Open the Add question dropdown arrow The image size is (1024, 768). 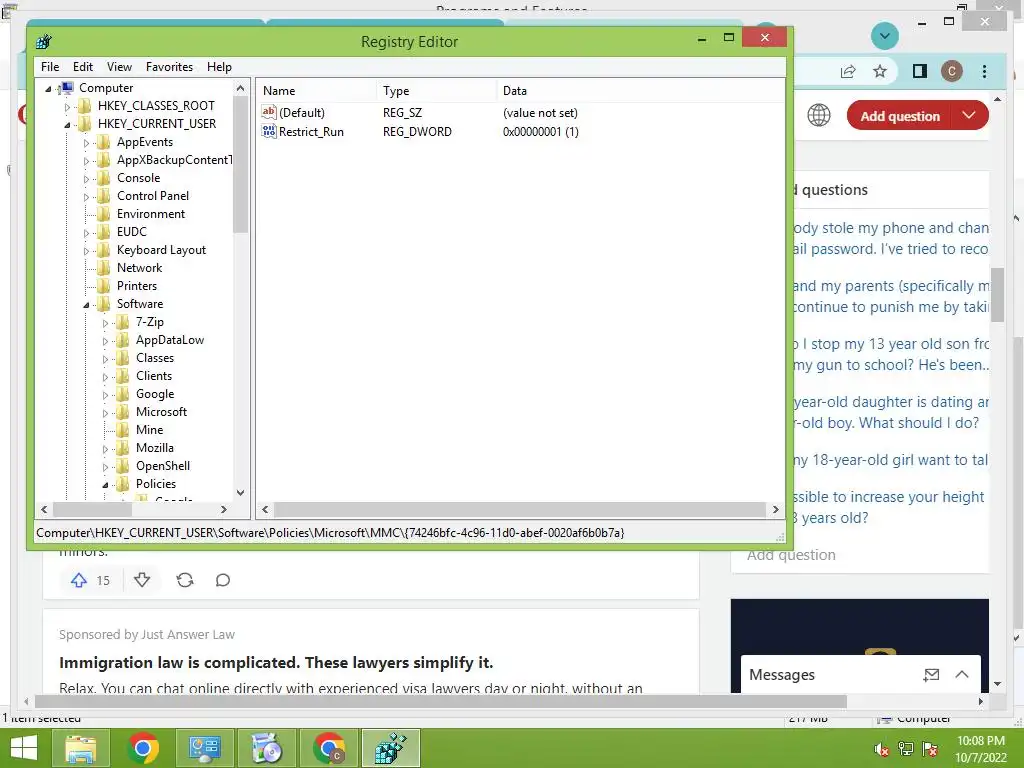pyautogui.click(x=969, y=116)
